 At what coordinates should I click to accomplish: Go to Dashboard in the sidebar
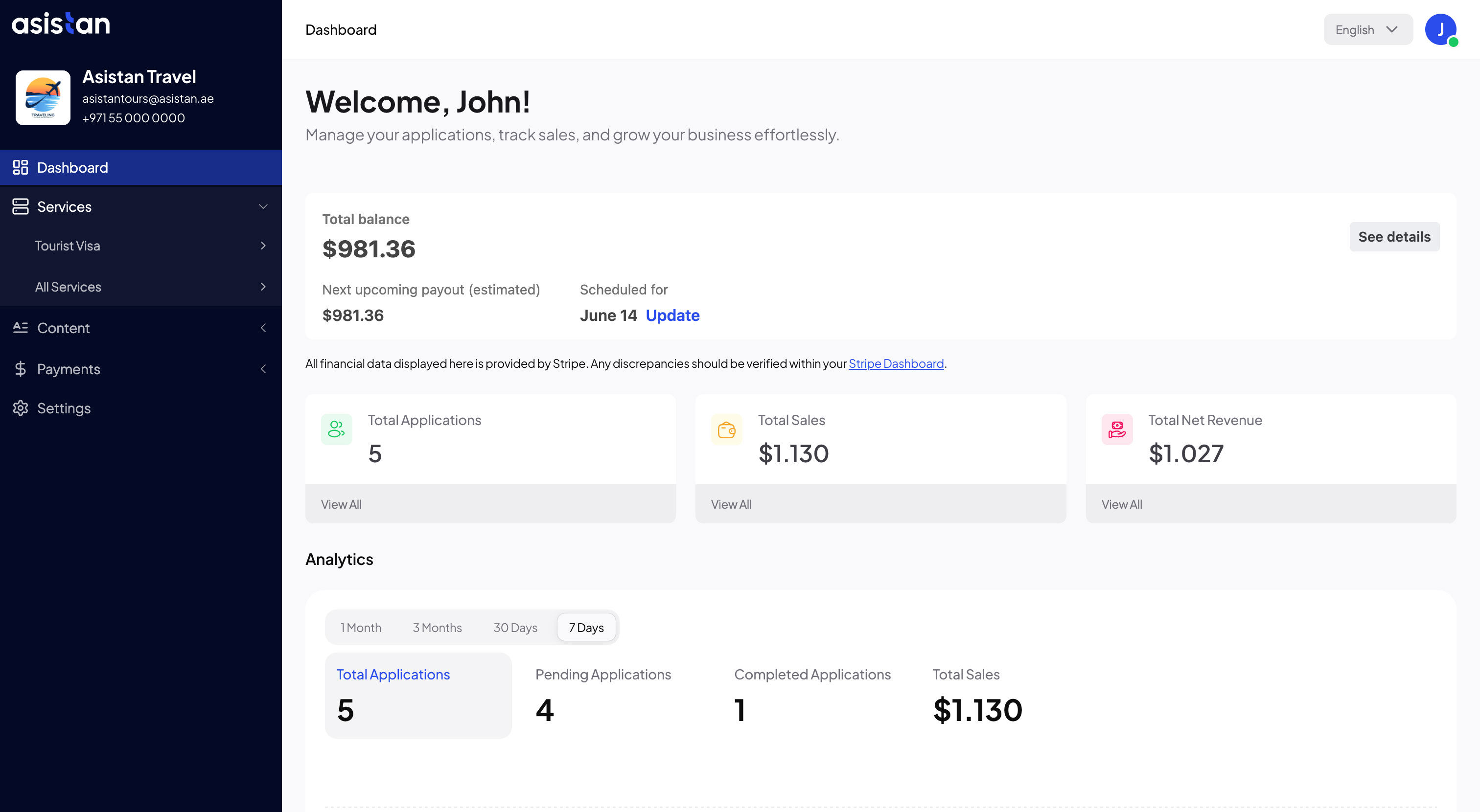click(x=141, y=167)
